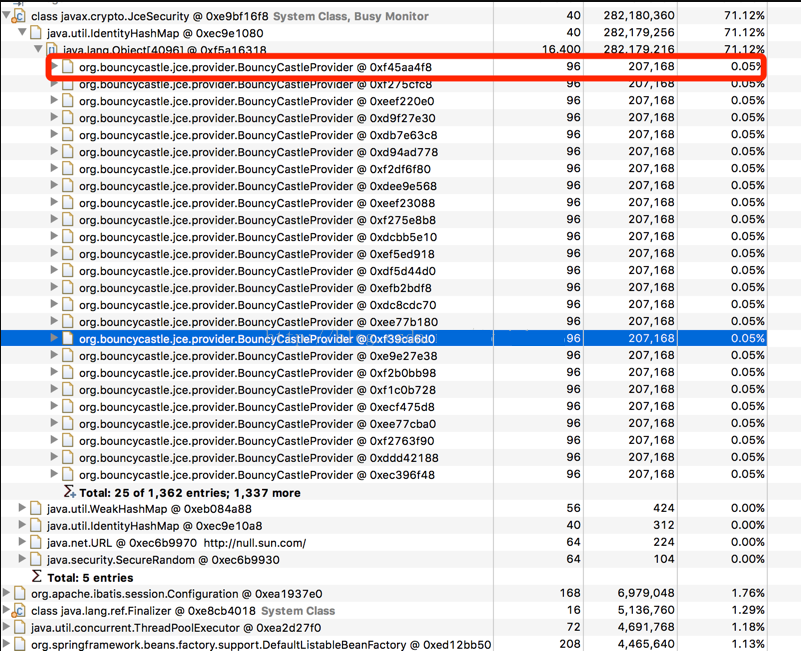This screenshot has width=801, height=651.
Task: Click object icon of BouncyCastleProvider @ 0xefb2bdf8
Action: (68, 287)
